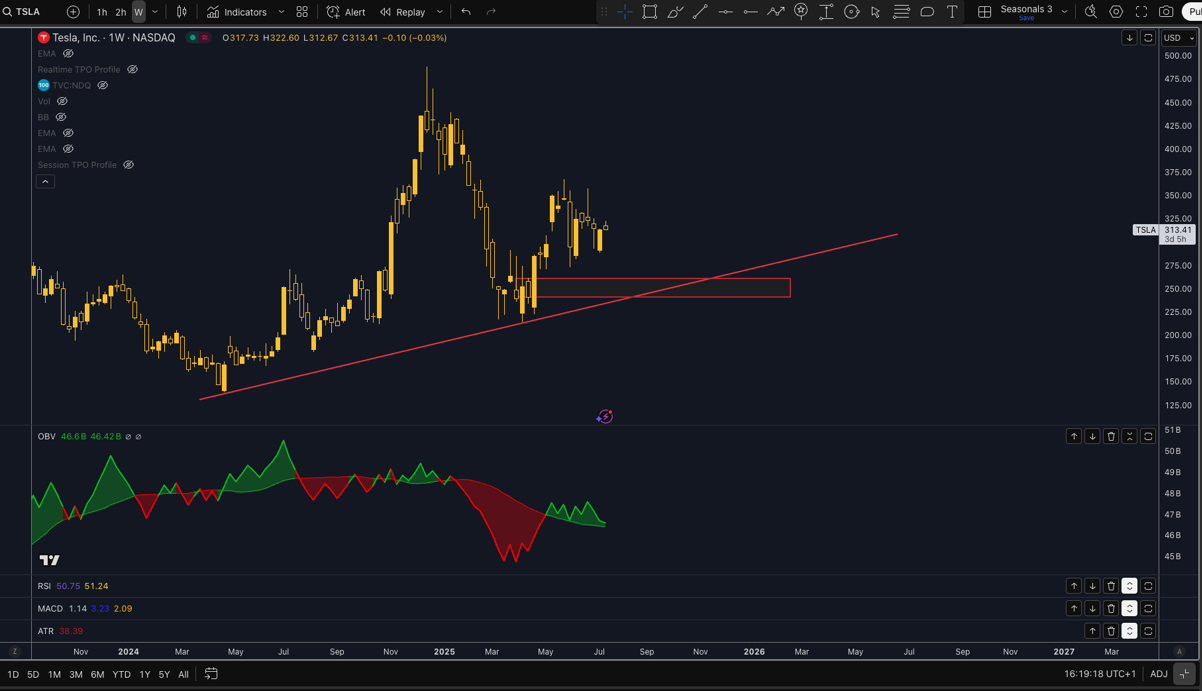1202x691 pixels.
Task: Open the Seasonals 3 layout dropdown
Action: (1064, 12)
